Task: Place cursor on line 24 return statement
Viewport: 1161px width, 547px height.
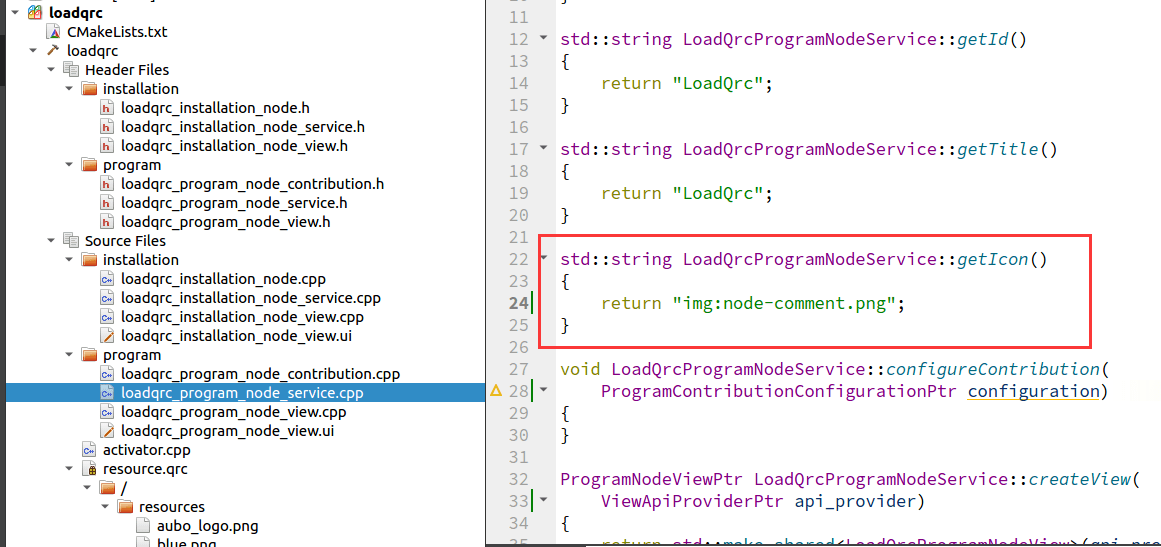Action: [x=753, y=303]
